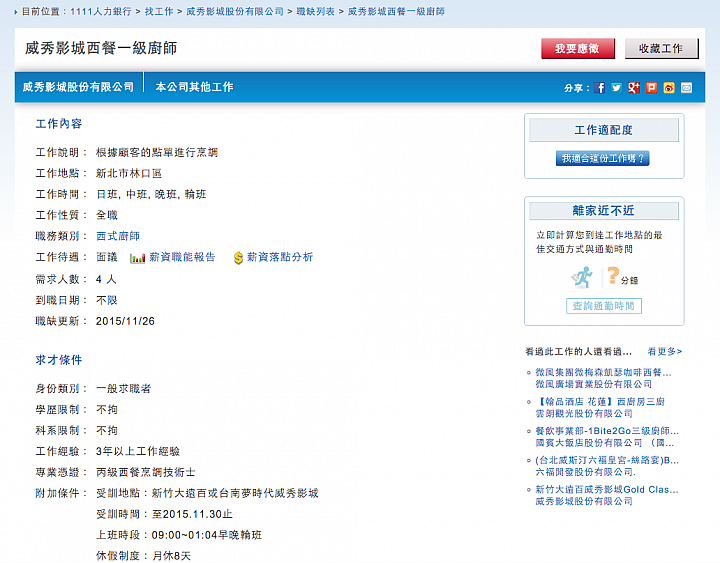The width and height of the screenshot is (720, 563).
Task: Open 威秀影城西餐一級廚師 breadcrumb link
Action: [x=396, y=11]
